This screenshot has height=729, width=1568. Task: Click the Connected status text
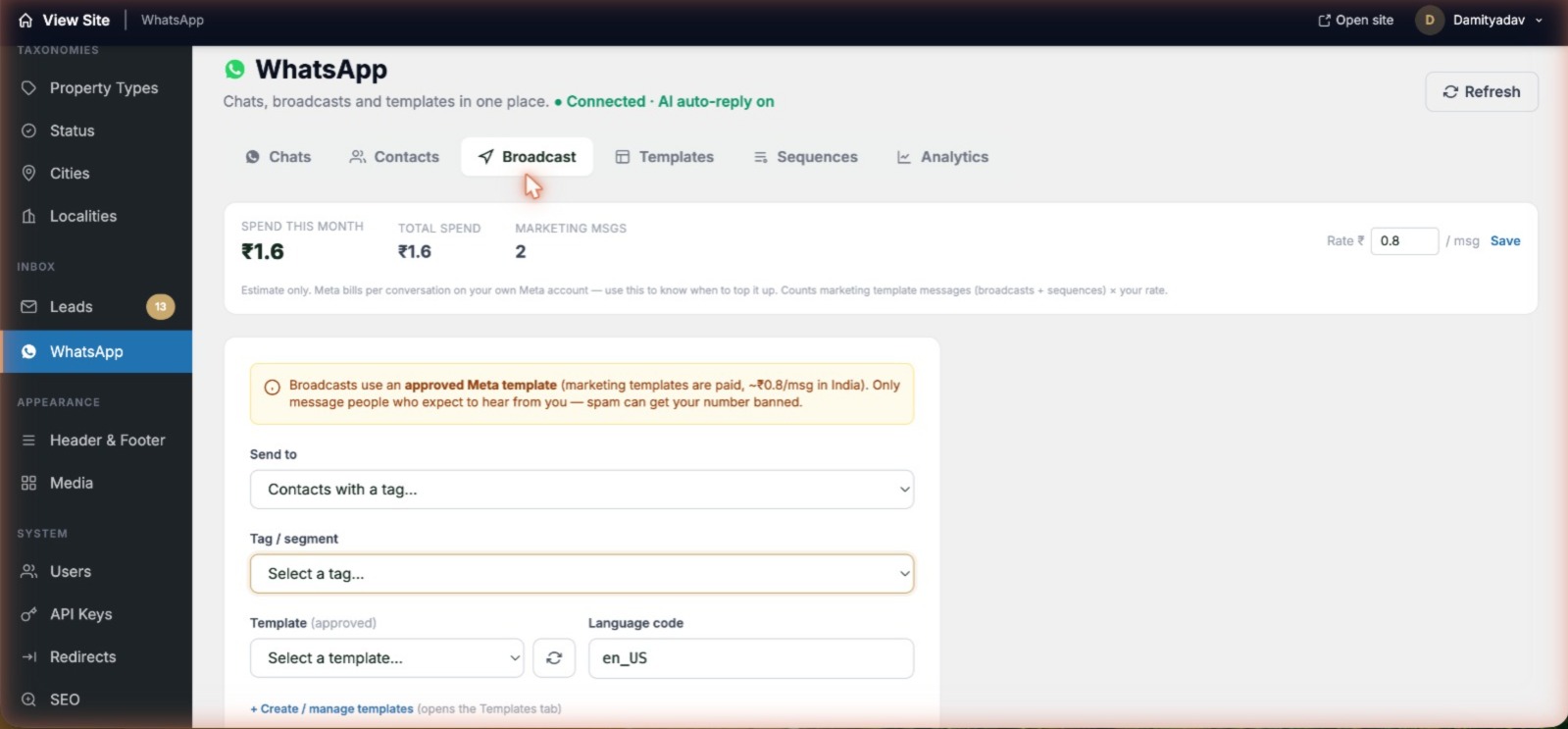(606, 101)
